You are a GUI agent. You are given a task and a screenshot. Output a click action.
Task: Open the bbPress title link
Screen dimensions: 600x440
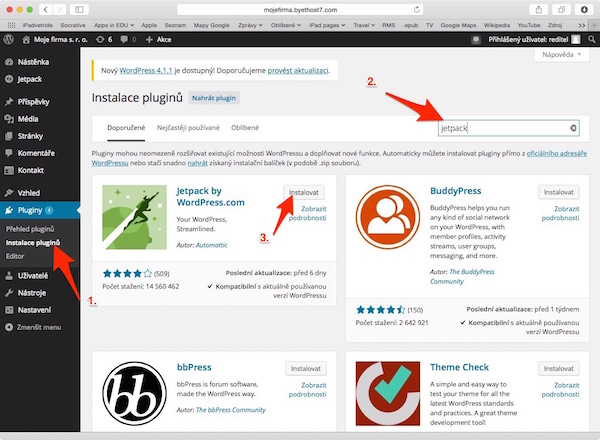click(194, 367)
